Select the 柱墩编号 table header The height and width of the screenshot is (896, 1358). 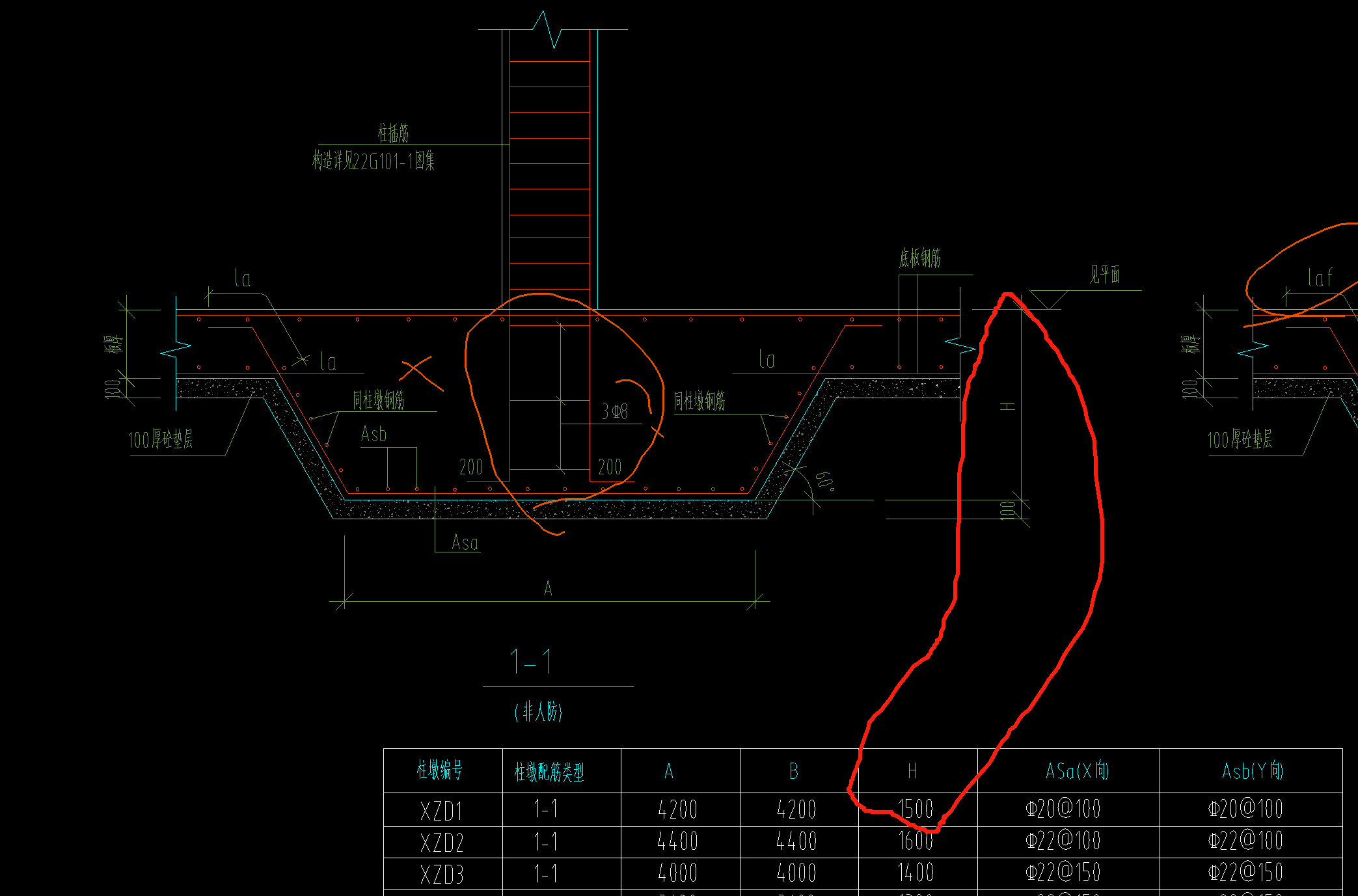[x=440, y=771]
